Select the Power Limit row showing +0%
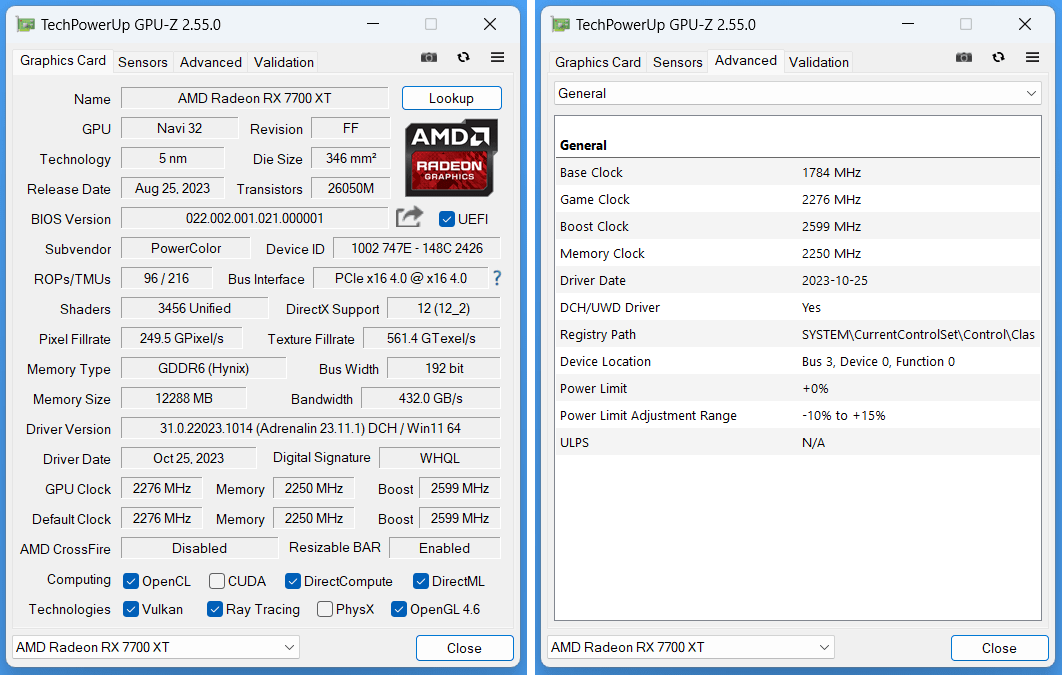 (x=797, y=389)
